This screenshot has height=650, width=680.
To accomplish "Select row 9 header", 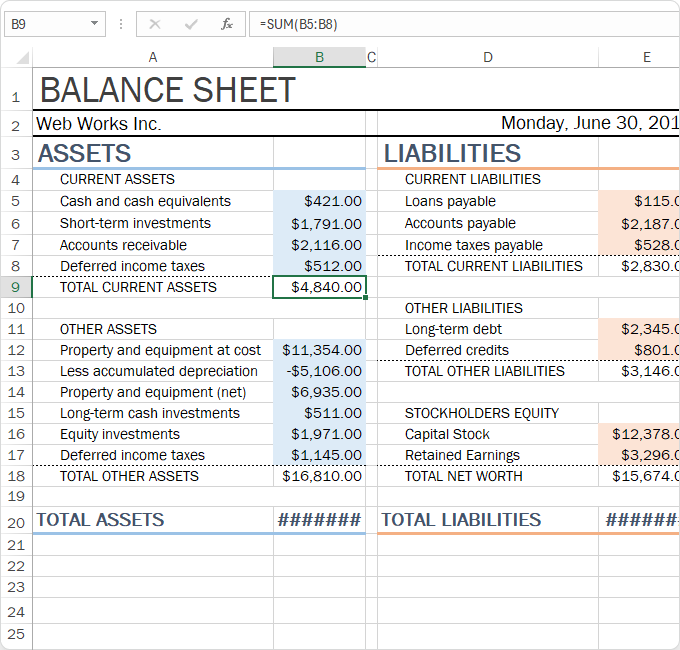I will [16, 287].
